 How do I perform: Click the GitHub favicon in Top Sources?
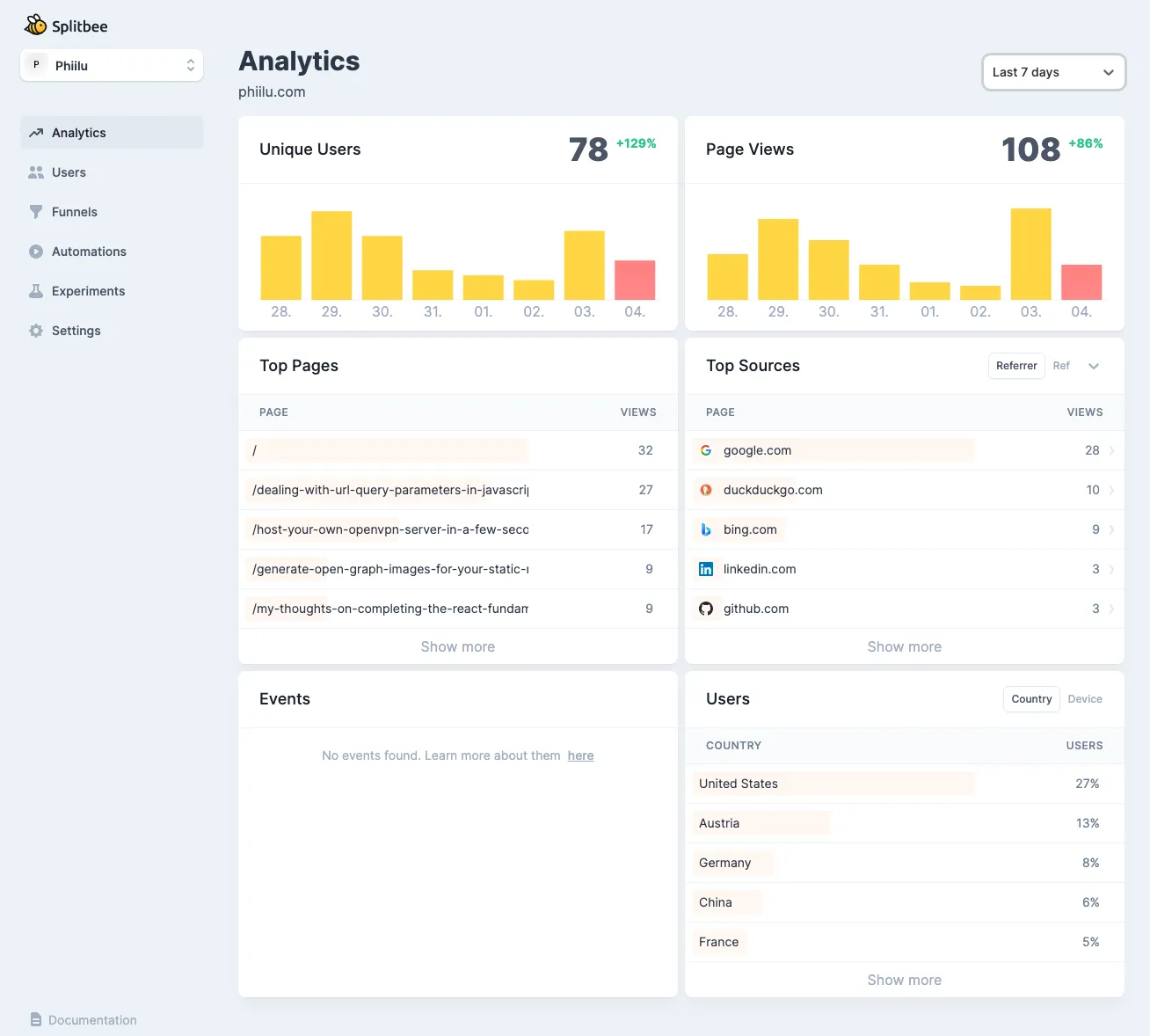pos(706,609)
